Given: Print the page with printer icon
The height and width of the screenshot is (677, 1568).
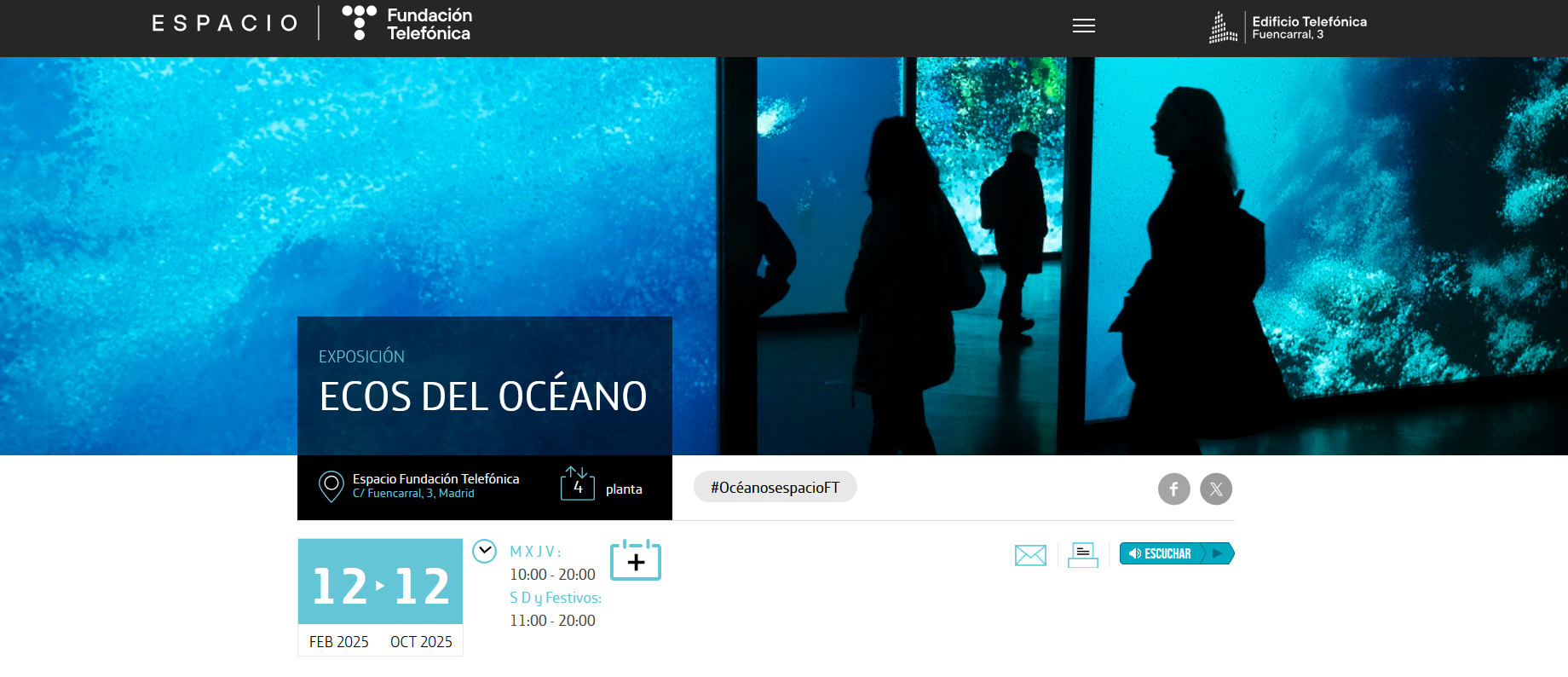Looking at the screenshot, I should (1082, 555).
